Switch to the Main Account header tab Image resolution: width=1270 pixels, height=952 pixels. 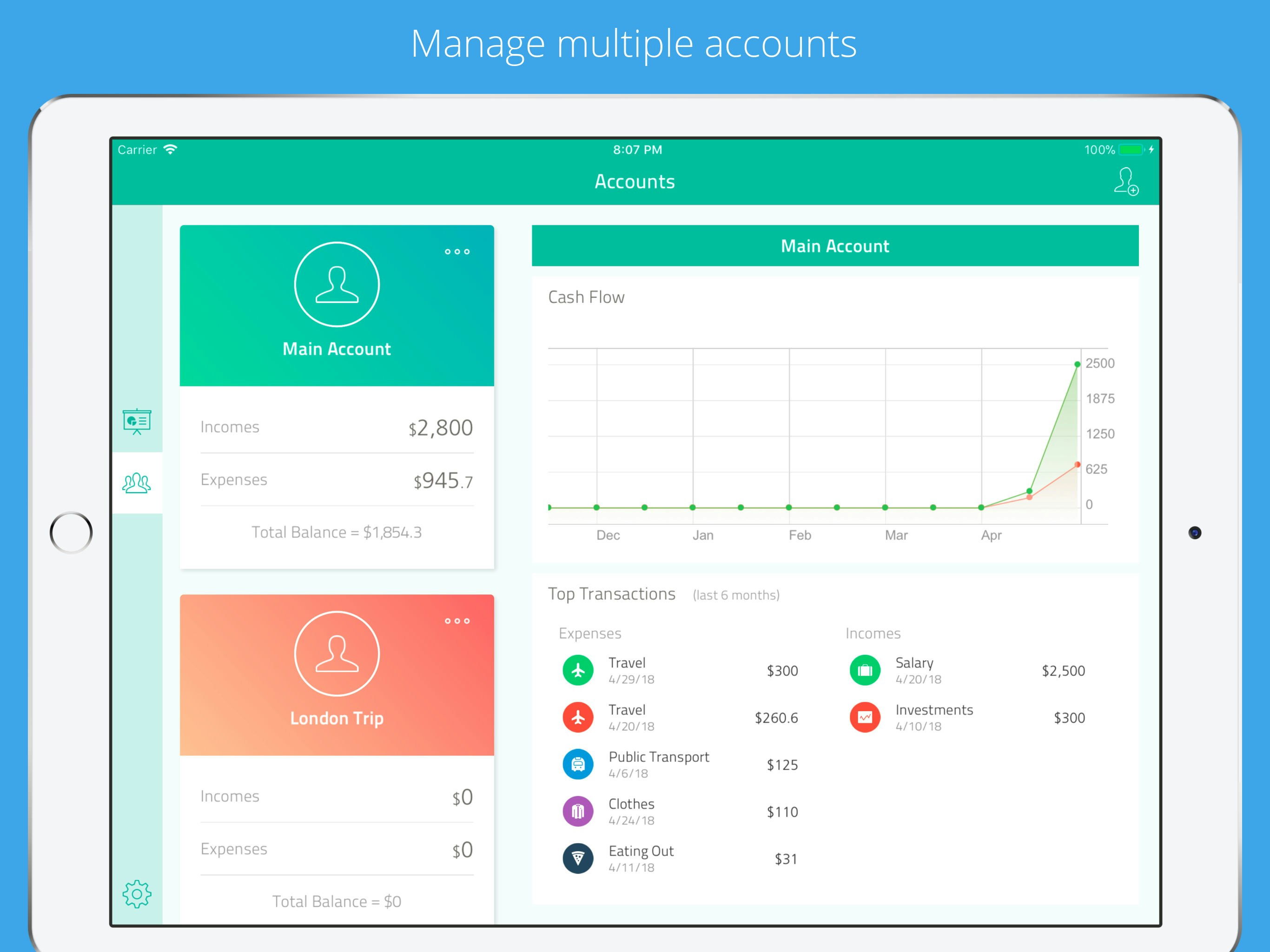pyautogui.click(x=834, y=246)
